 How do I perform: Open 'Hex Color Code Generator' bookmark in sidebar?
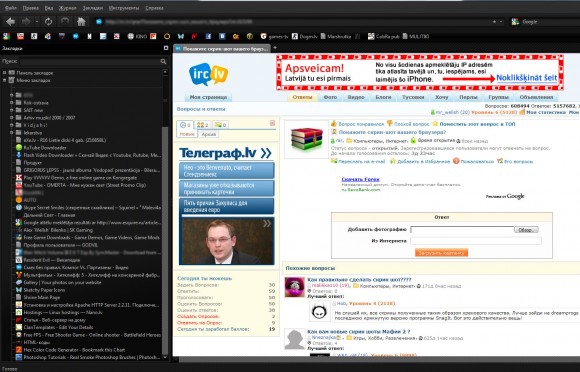click(71, 349)
